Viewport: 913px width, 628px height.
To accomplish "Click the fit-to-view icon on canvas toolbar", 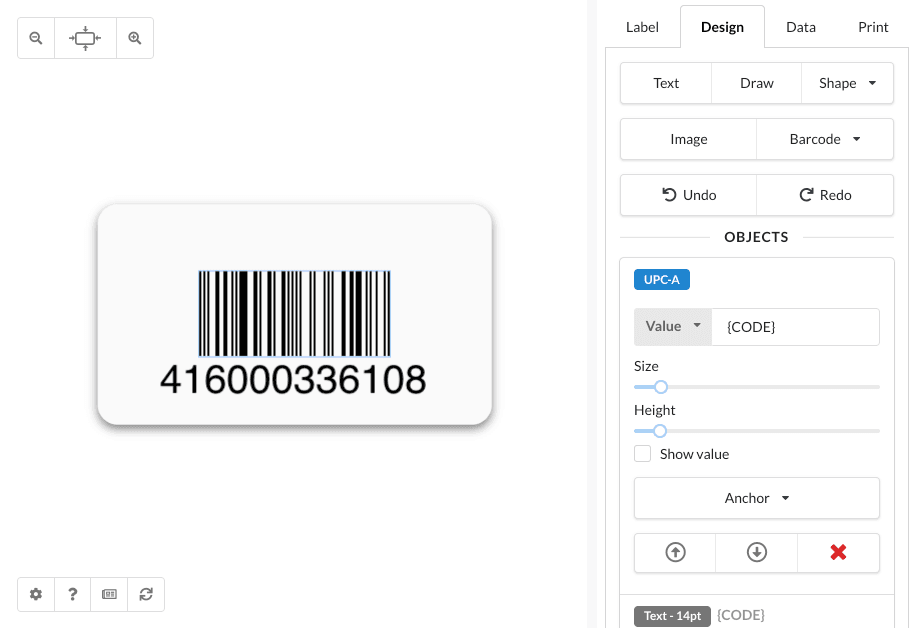I will [x=85, y=37].
